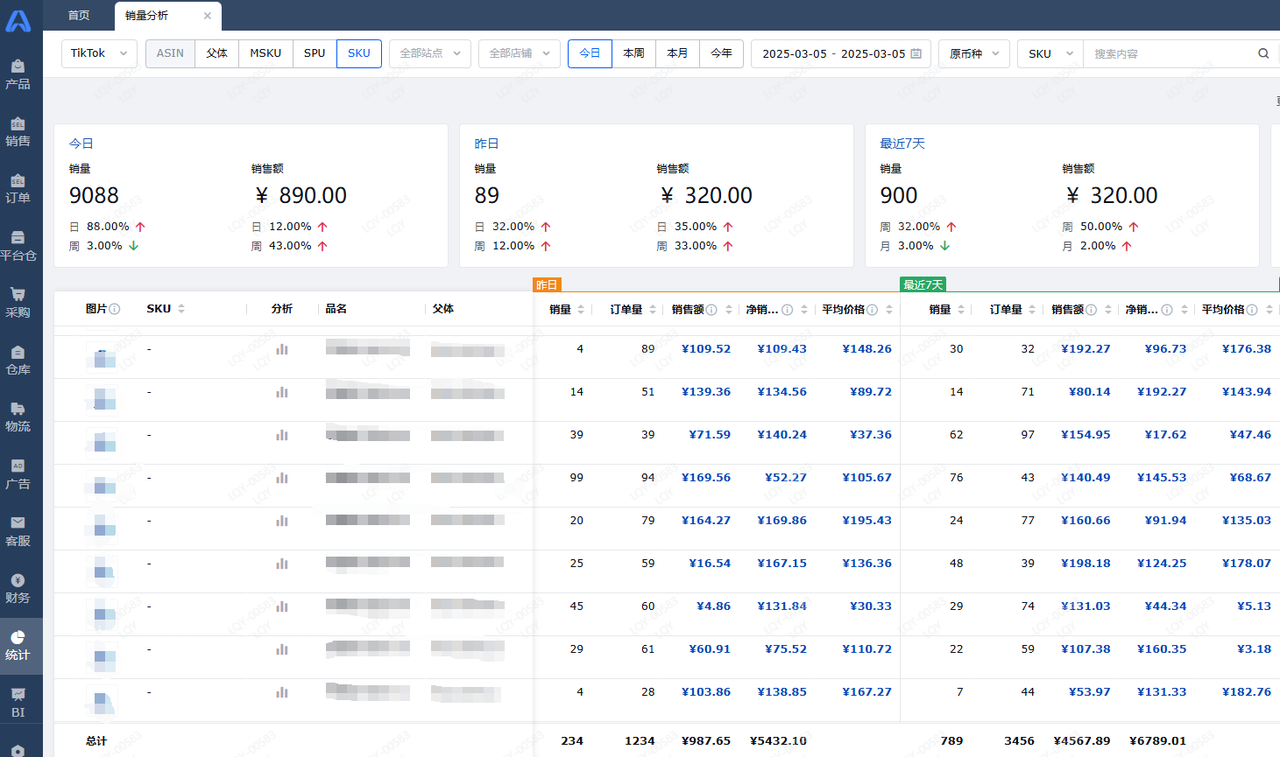Open the calendar icon in date range

coord(916,54)
